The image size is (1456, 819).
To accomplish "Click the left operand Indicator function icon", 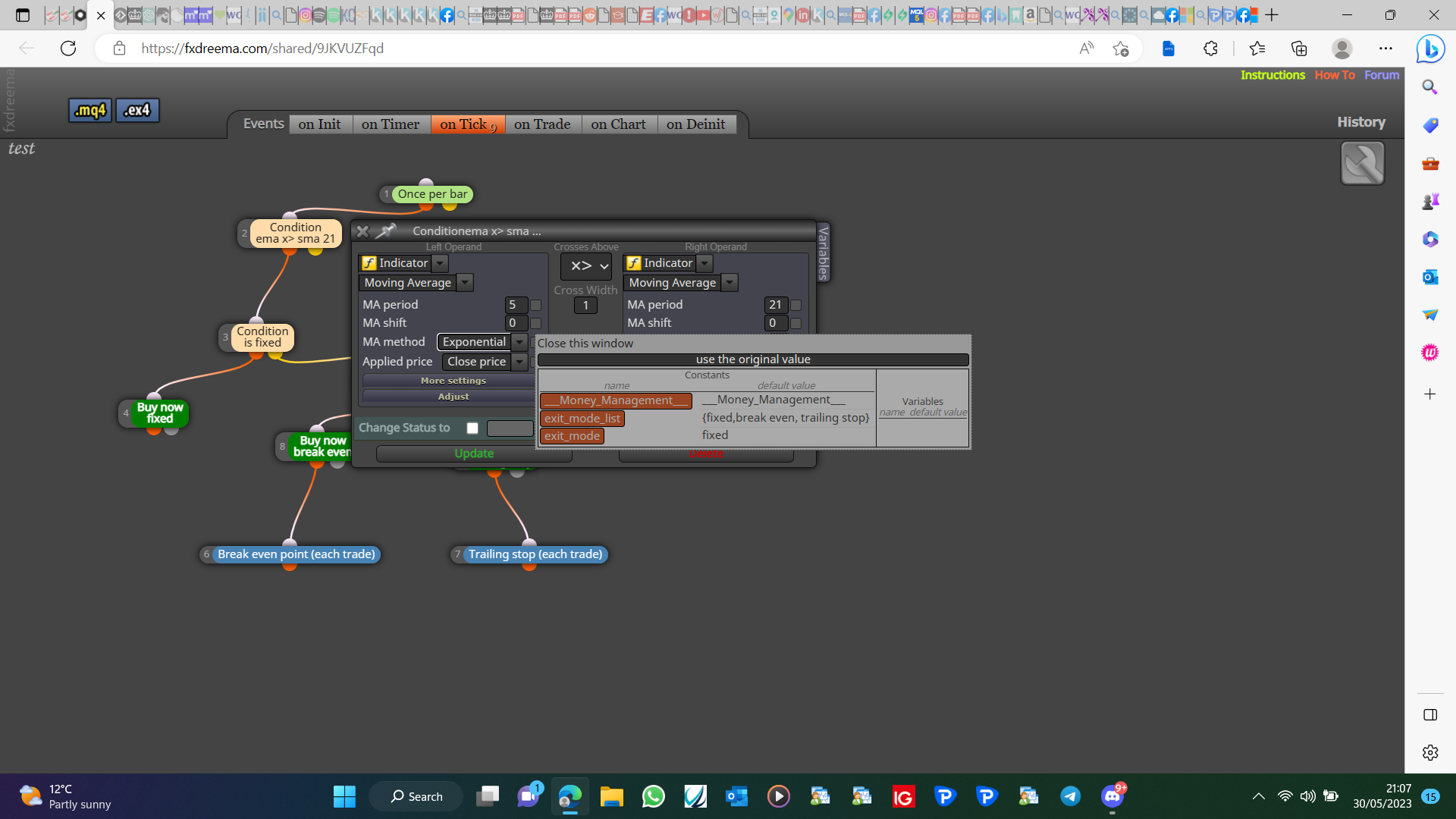I will 369,263.
